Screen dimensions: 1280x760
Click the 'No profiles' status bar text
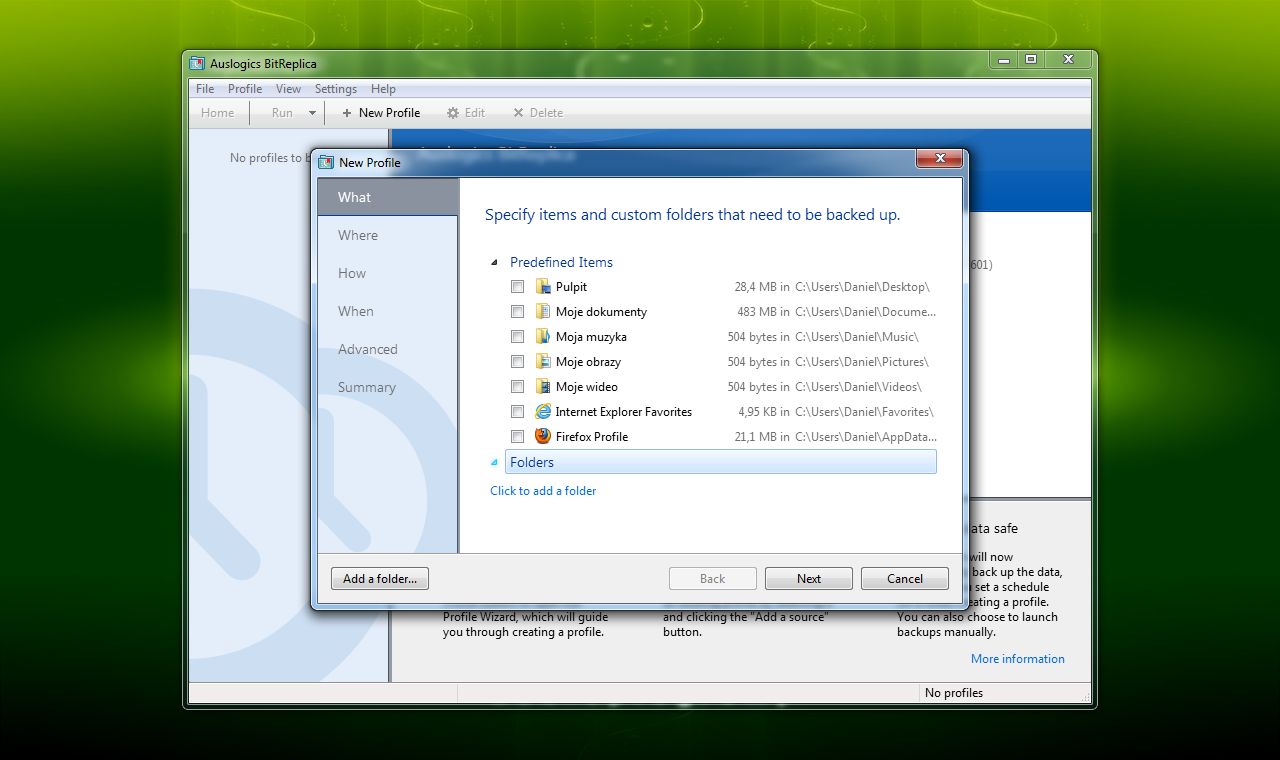(954, 693)
